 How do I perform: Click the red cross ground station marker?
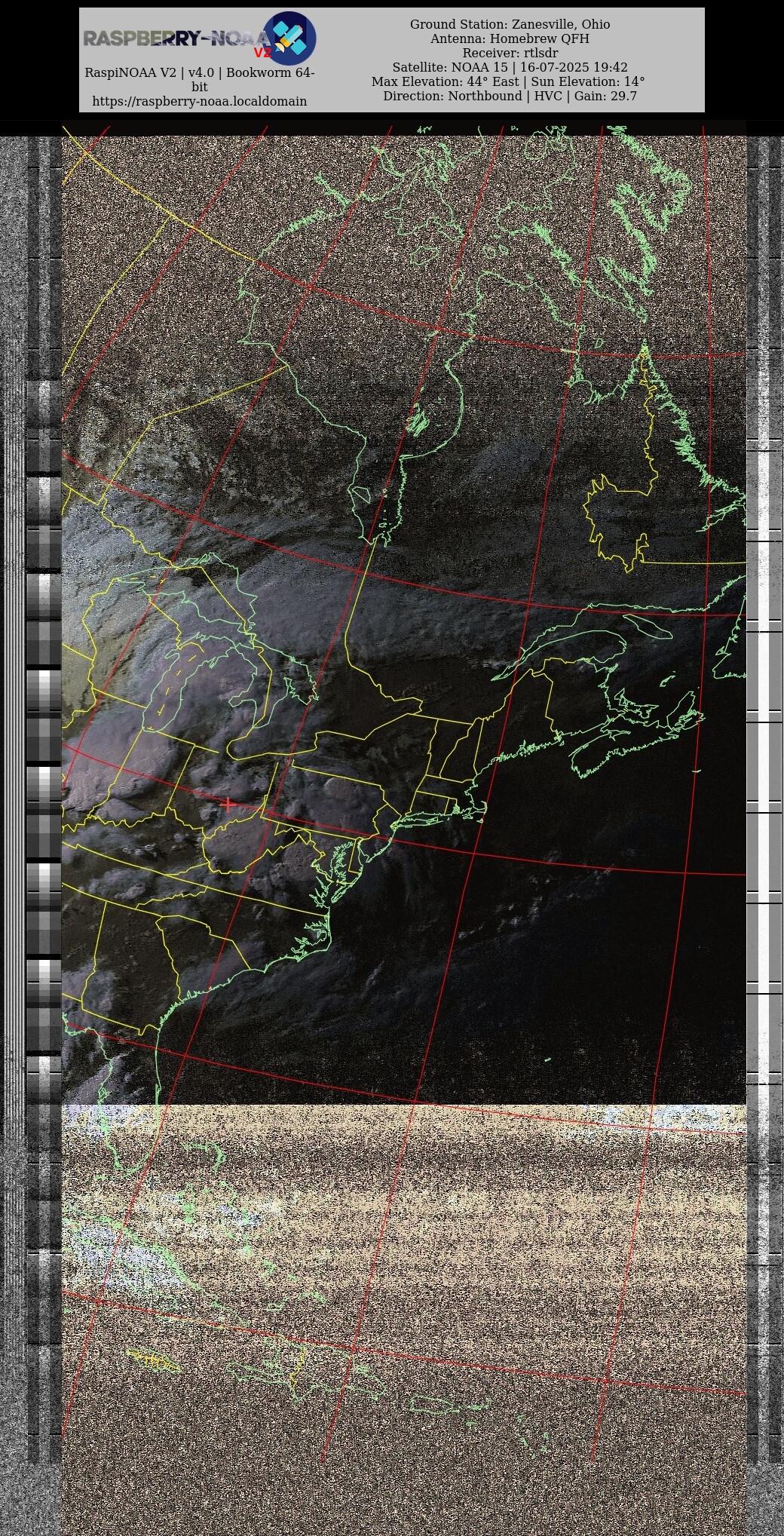point(228,805)
